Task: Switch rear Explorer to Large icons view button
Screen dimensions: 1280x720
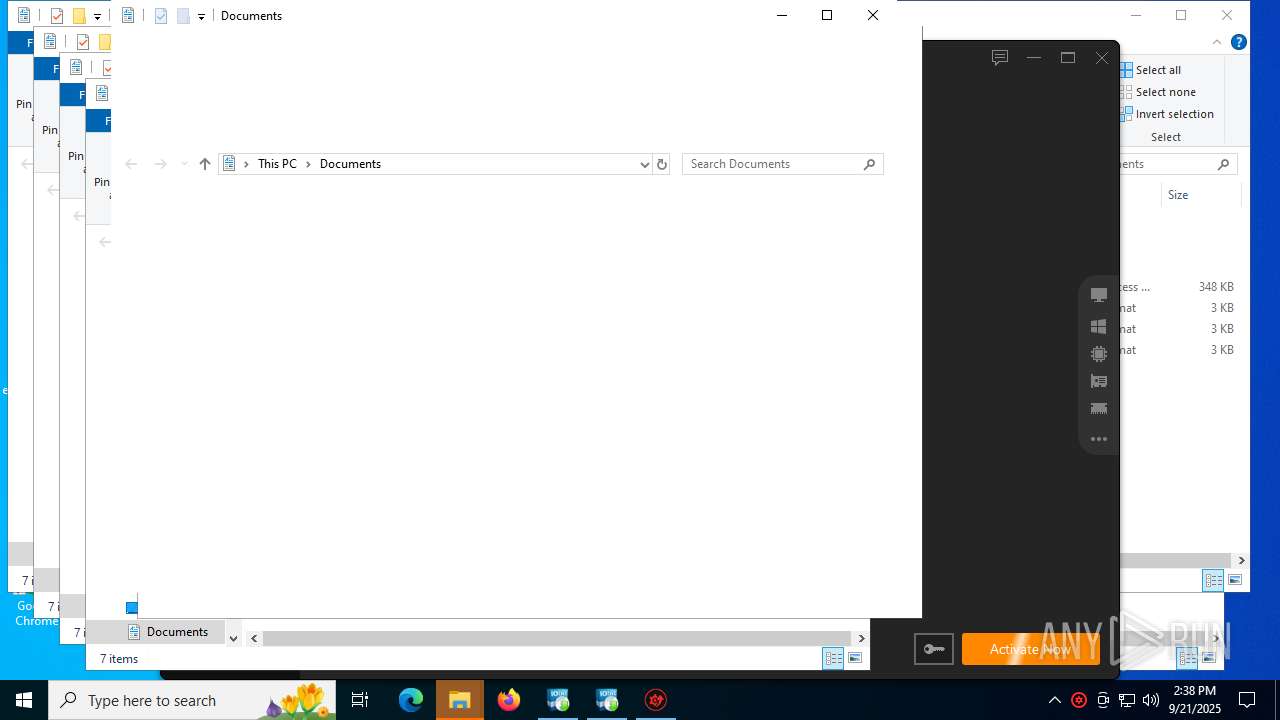Action: point(1235,580)
